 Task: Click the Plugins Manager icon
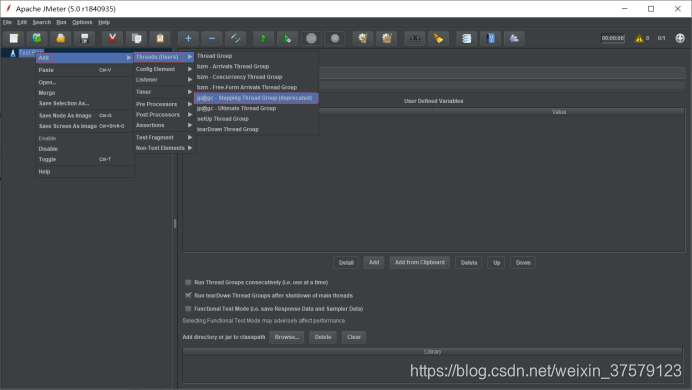(x=514, y=38)
